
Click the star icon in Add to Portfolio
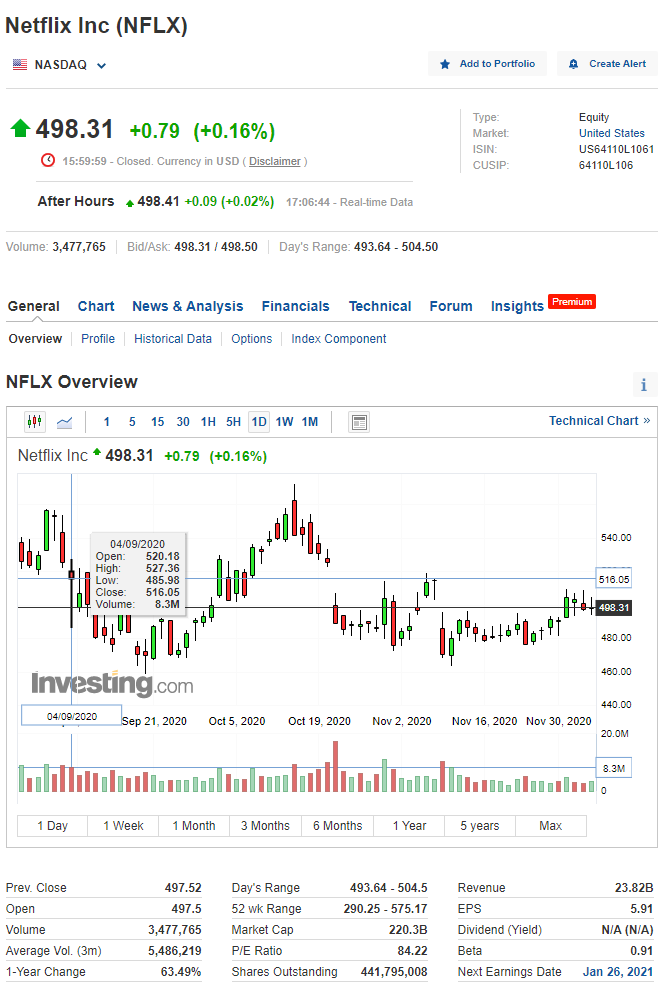click(x=445, y=64)
